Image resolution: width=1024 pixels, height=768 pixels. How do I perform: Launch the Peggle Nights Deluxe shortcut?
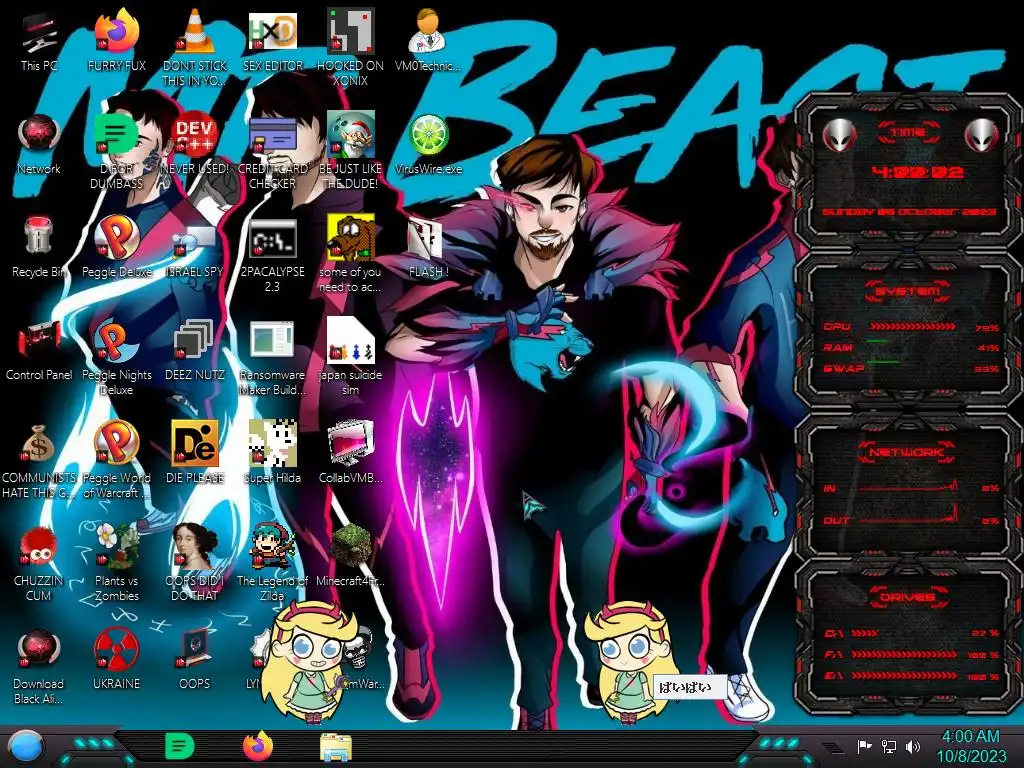coord(116,342)
